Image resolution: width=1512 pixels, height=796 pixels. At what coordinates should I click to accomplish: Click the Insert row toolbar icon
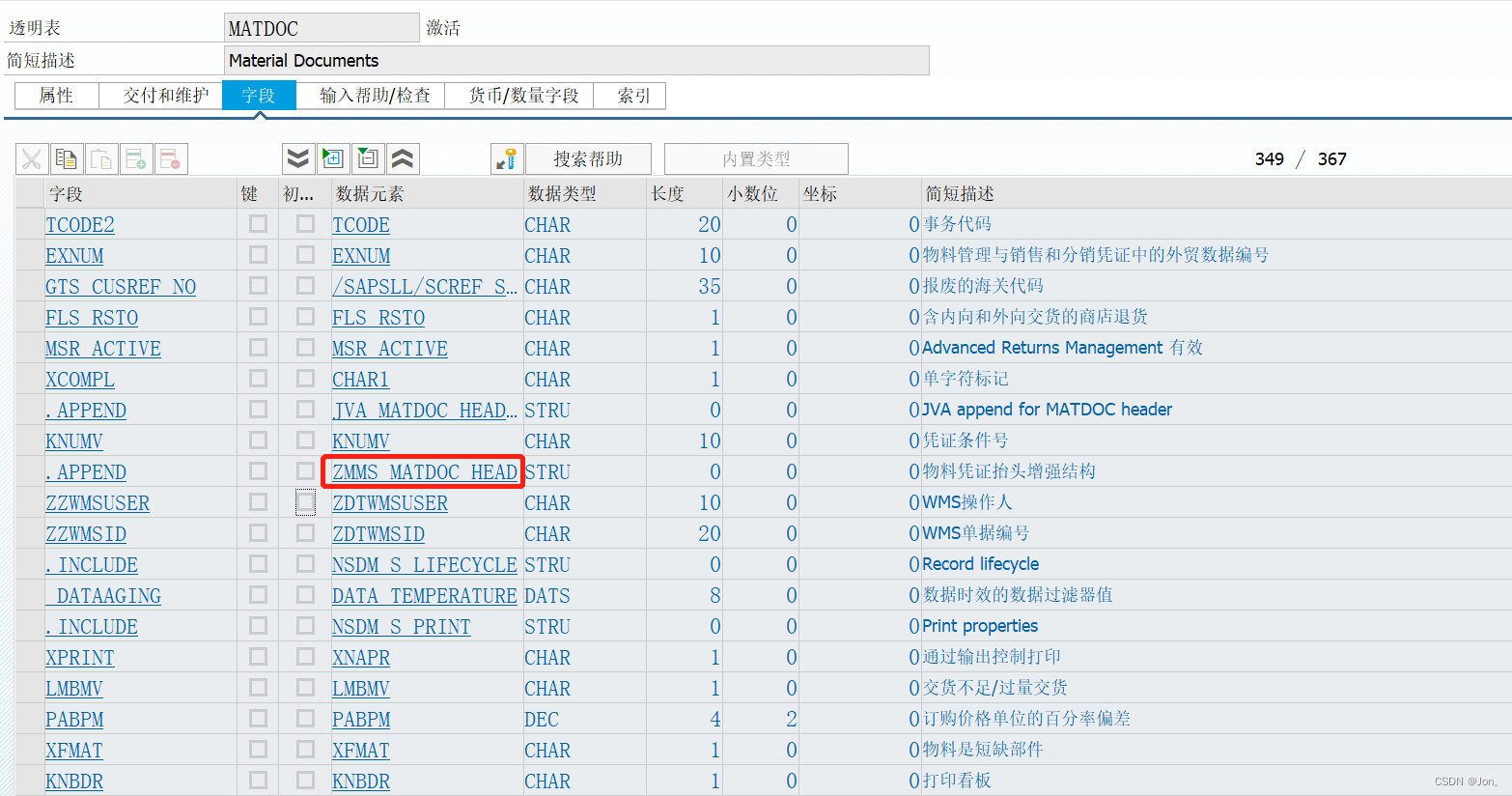coord(136,159)
